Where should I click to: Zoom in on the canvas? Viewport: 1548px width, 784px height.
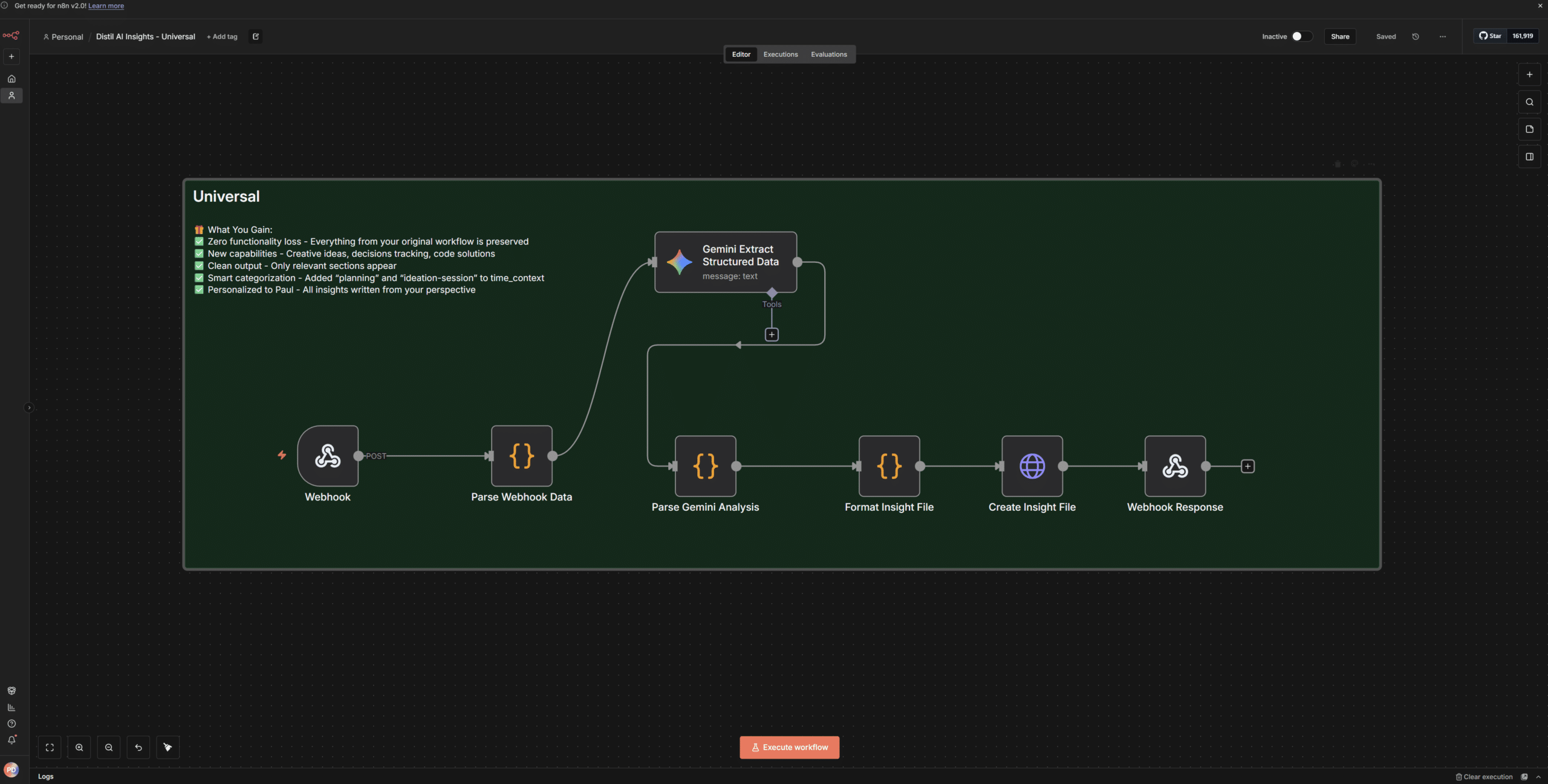(x=79, y=748)
